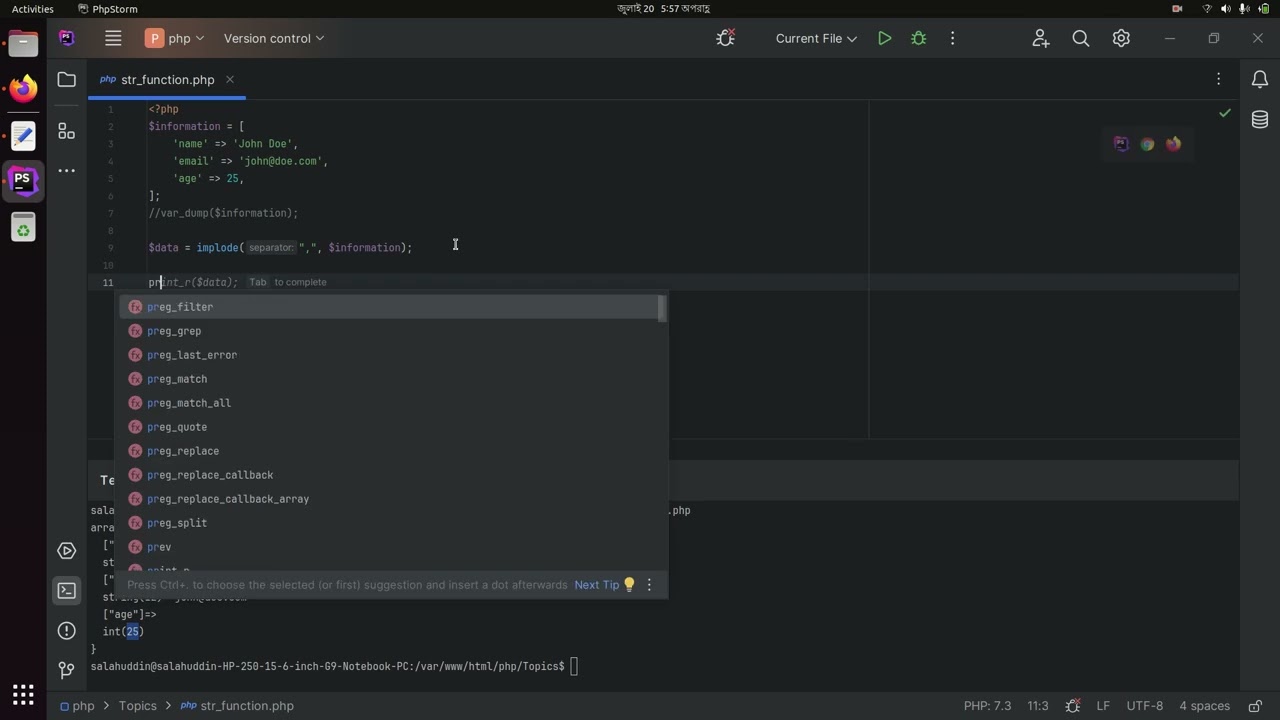Change 4 spaces indent setting

1204,706
